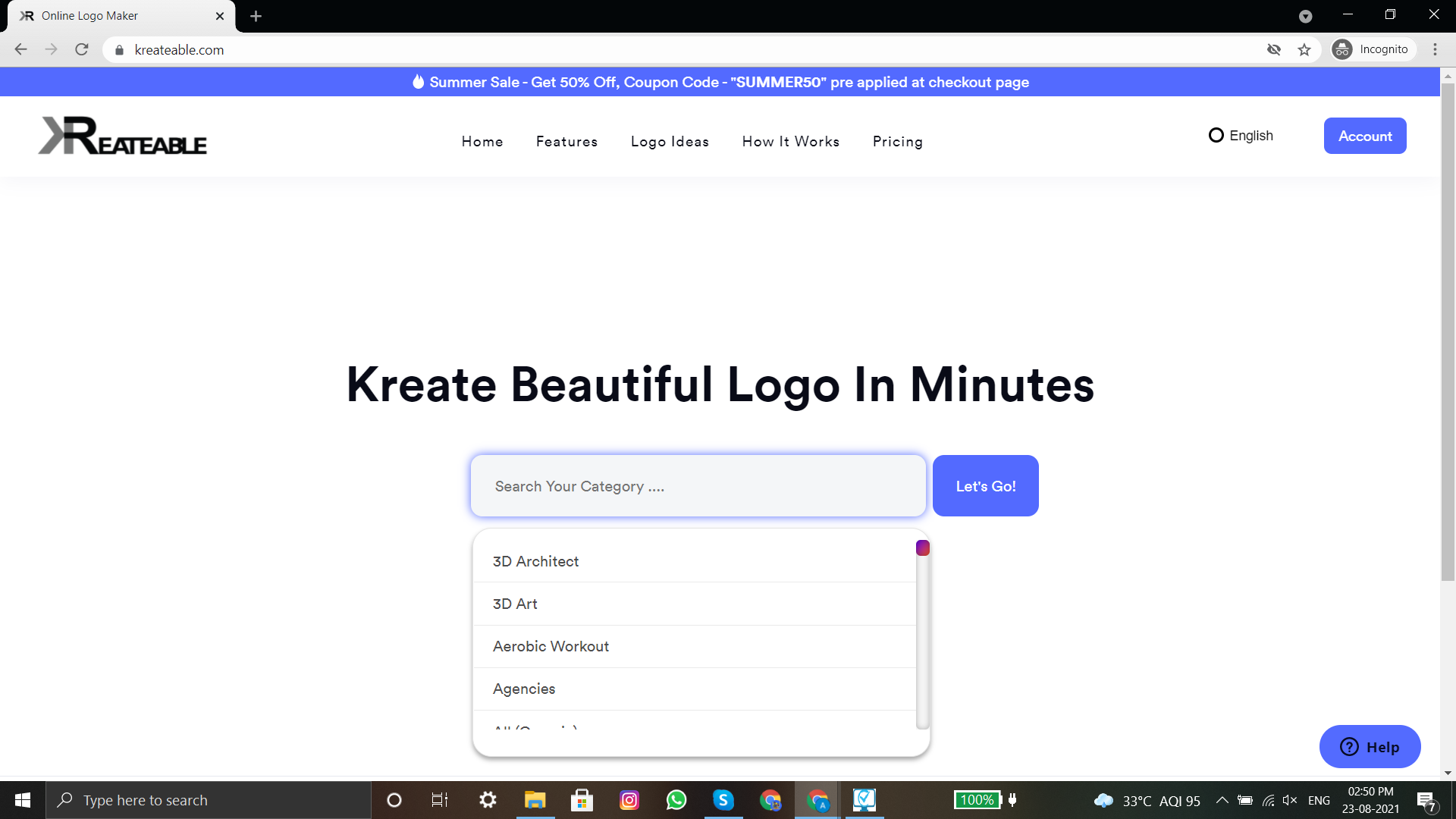This screenshot has height=819, width=1456.
Task: Pick Agencies from the category dropdown
Action: pos(523,689)
